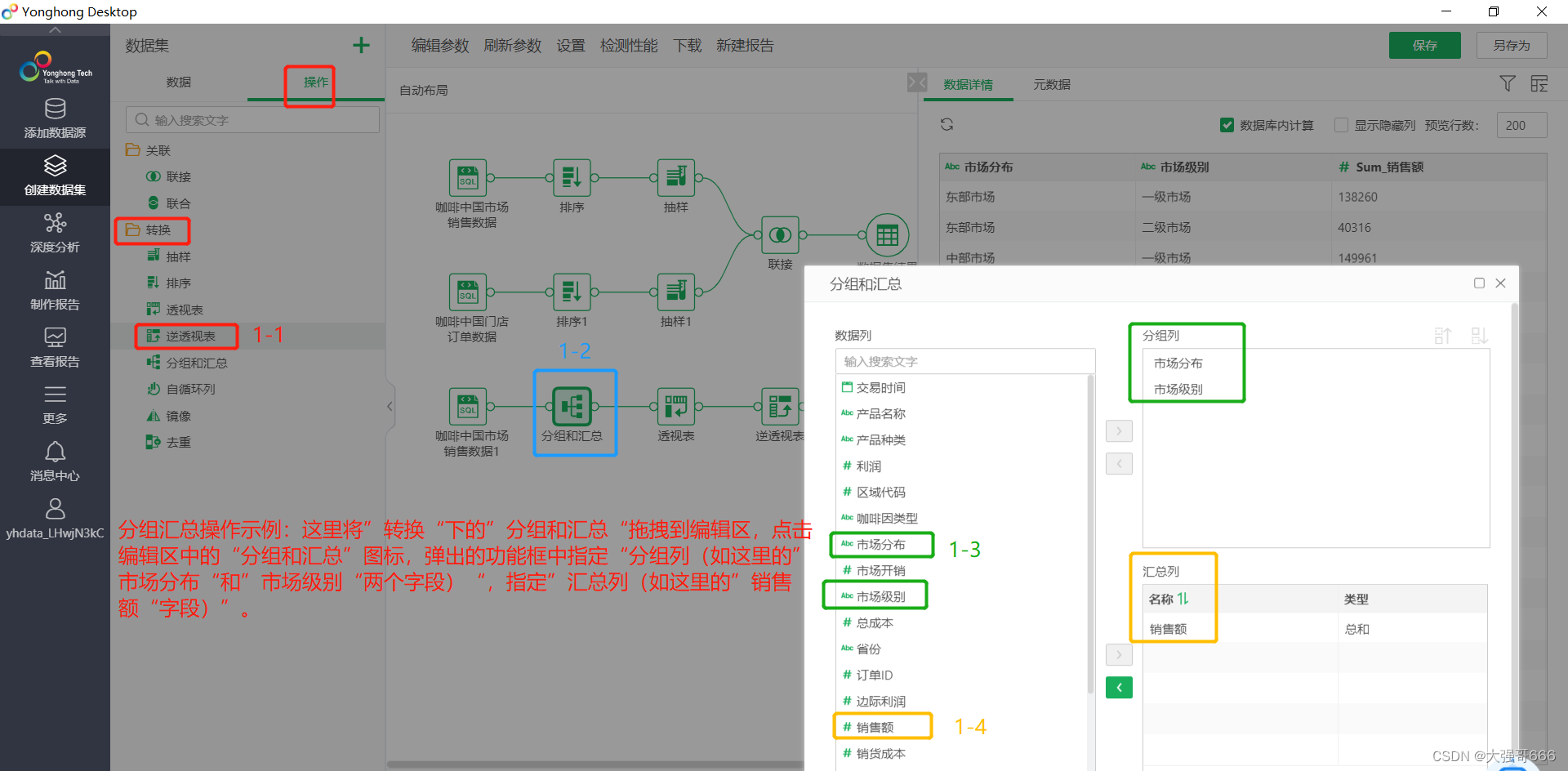
Task: Select 联接 in the operations tree
Action: pyautogui.click(x=169, y=176)
